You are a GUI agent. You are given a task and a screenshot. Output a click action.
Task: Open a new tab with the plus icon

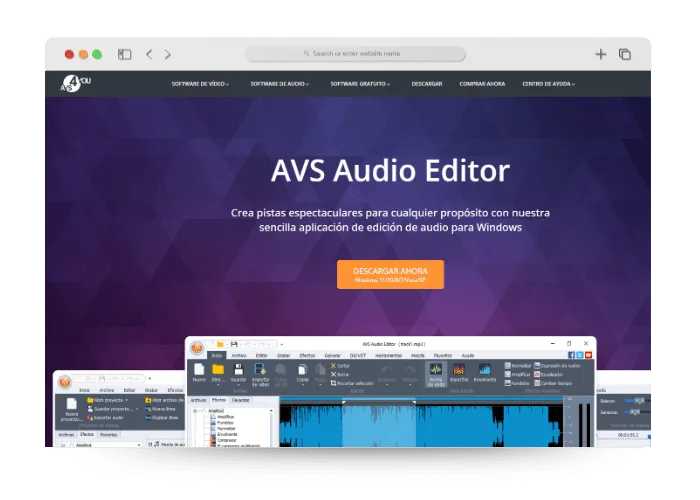[600, 54]
